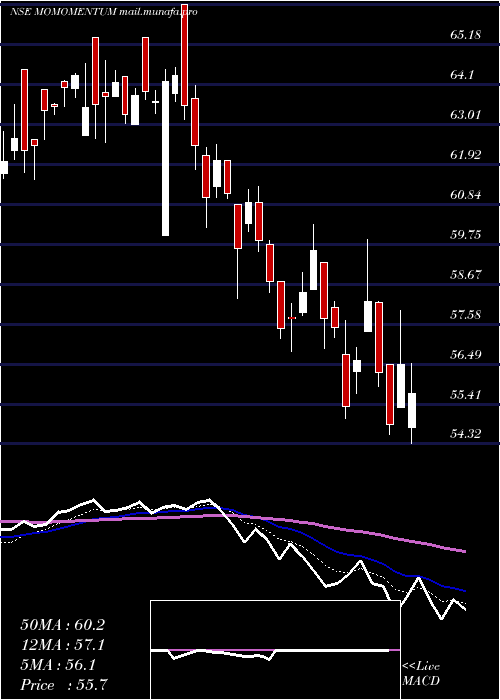Viewport: 500px width, 700px height.
Task: Click the 50MA : 60.2 reading
Action: tap(62, 625)
